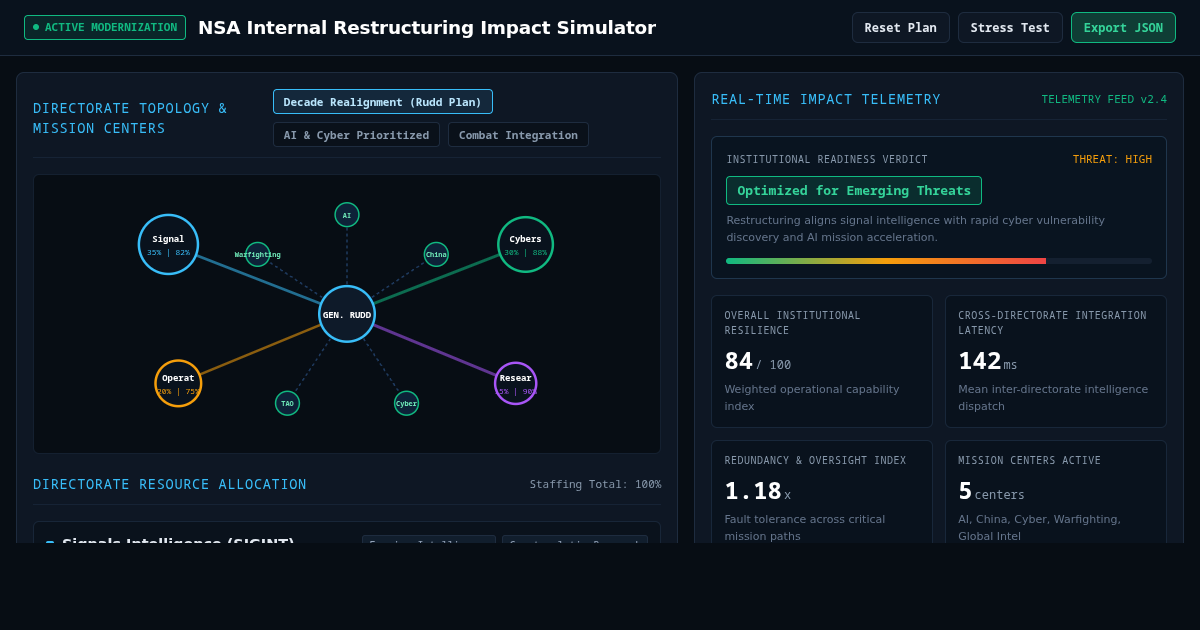The image size is (1200, 630).
Task: Click the TAO mission center node
Action: pyautogui.click(x=287, y=403)
